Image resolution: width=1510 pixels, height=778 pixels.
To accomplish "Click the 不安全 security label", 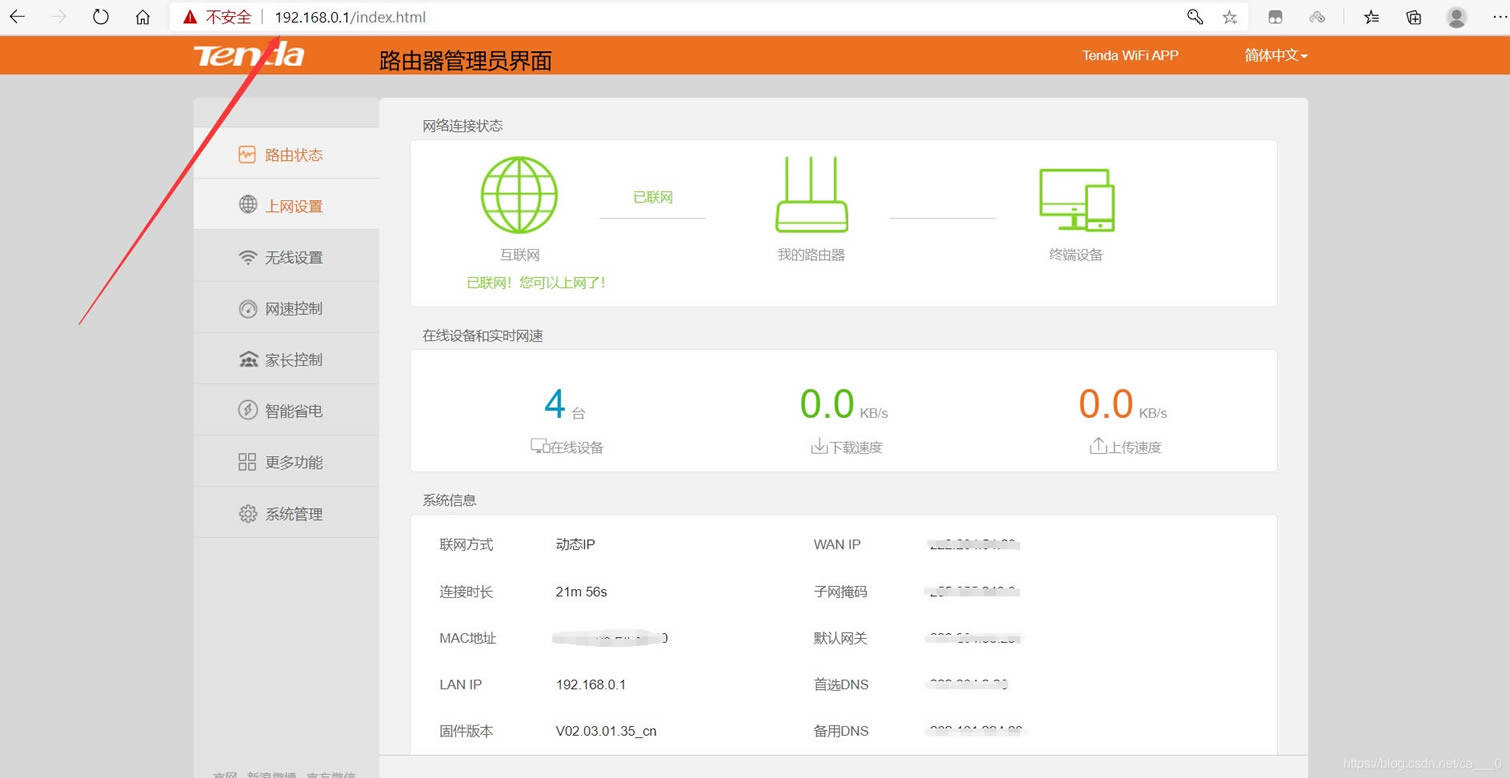I will click(228, 17).
